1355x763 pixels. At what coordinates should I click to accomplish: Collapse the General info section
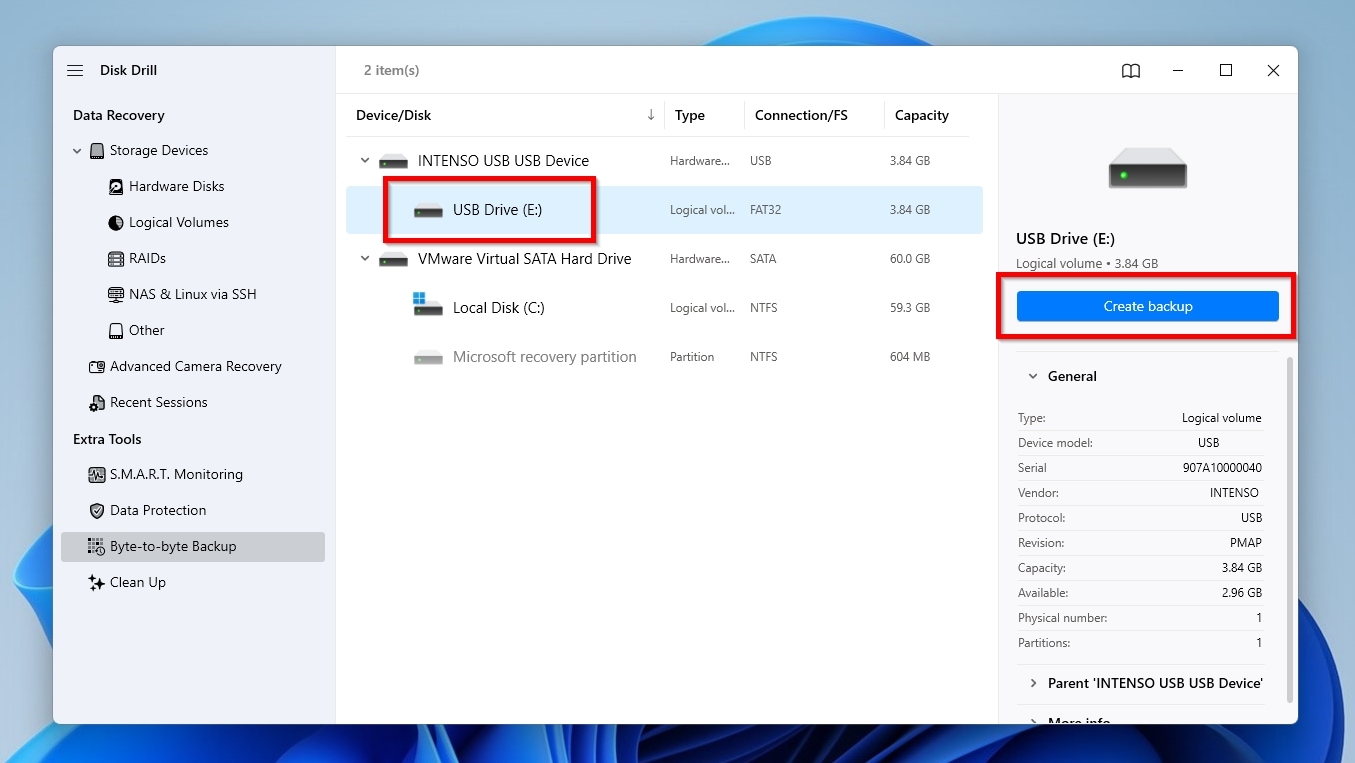tap(1033, 376)
